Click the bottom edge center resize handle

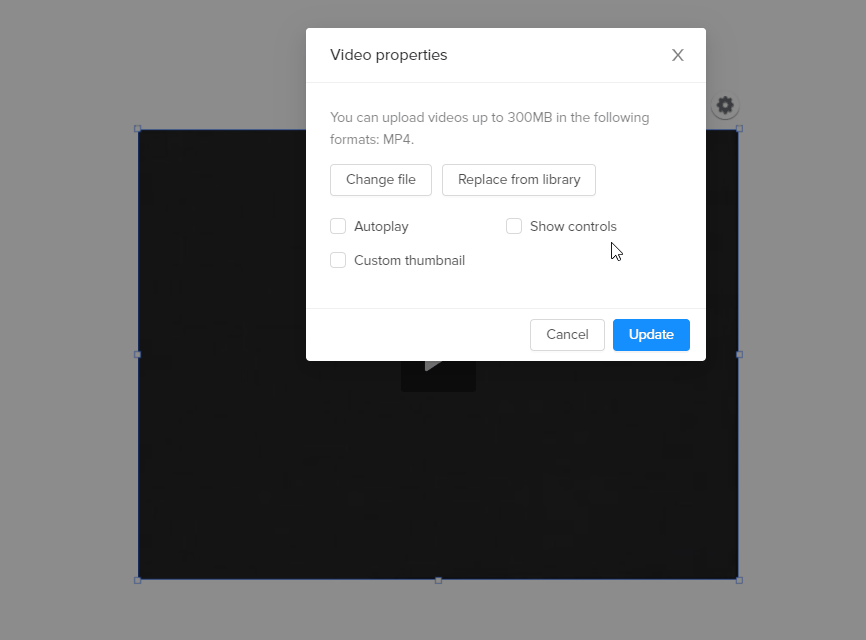coord(439,580)
